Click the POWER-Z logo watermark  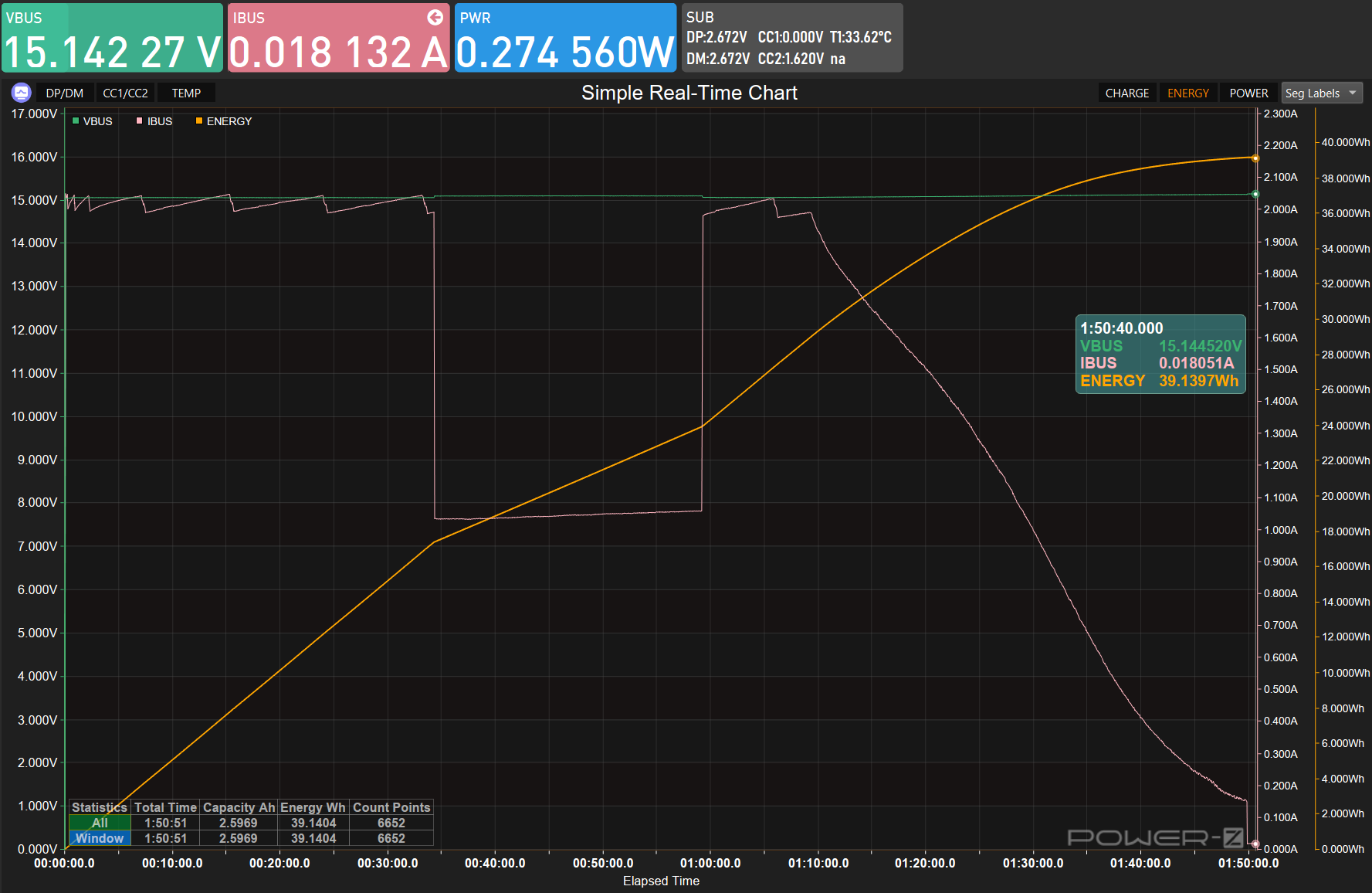pyautogui.click(x=1155, y=837)
